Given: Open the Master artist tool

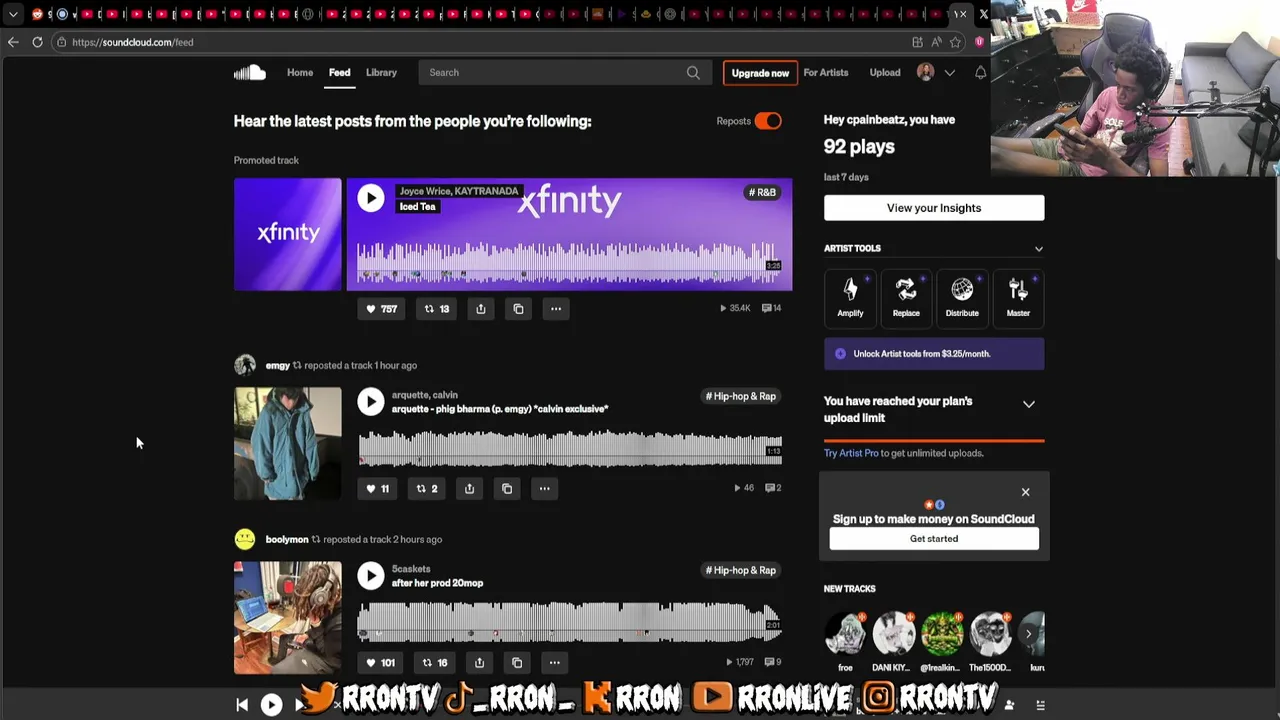Looking at the screenshot, I should click(x=1018, y=298).
